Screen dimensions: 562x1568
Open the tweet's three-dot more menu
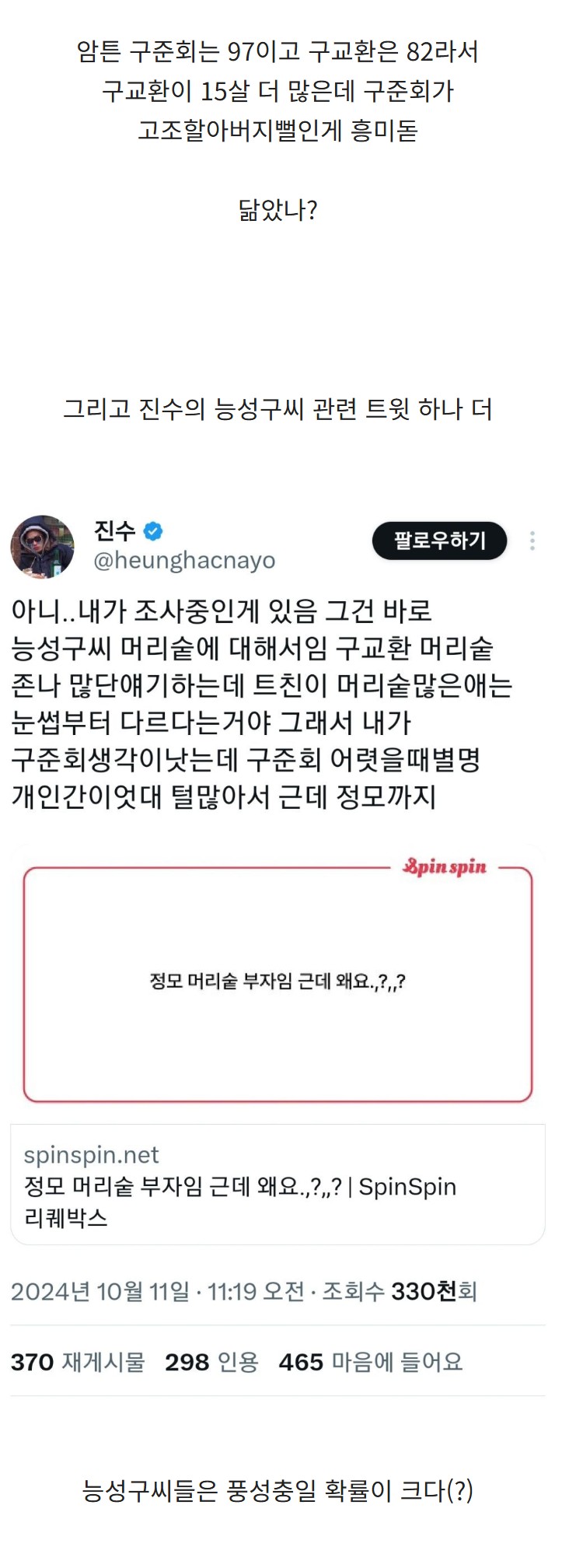point(532,541)
